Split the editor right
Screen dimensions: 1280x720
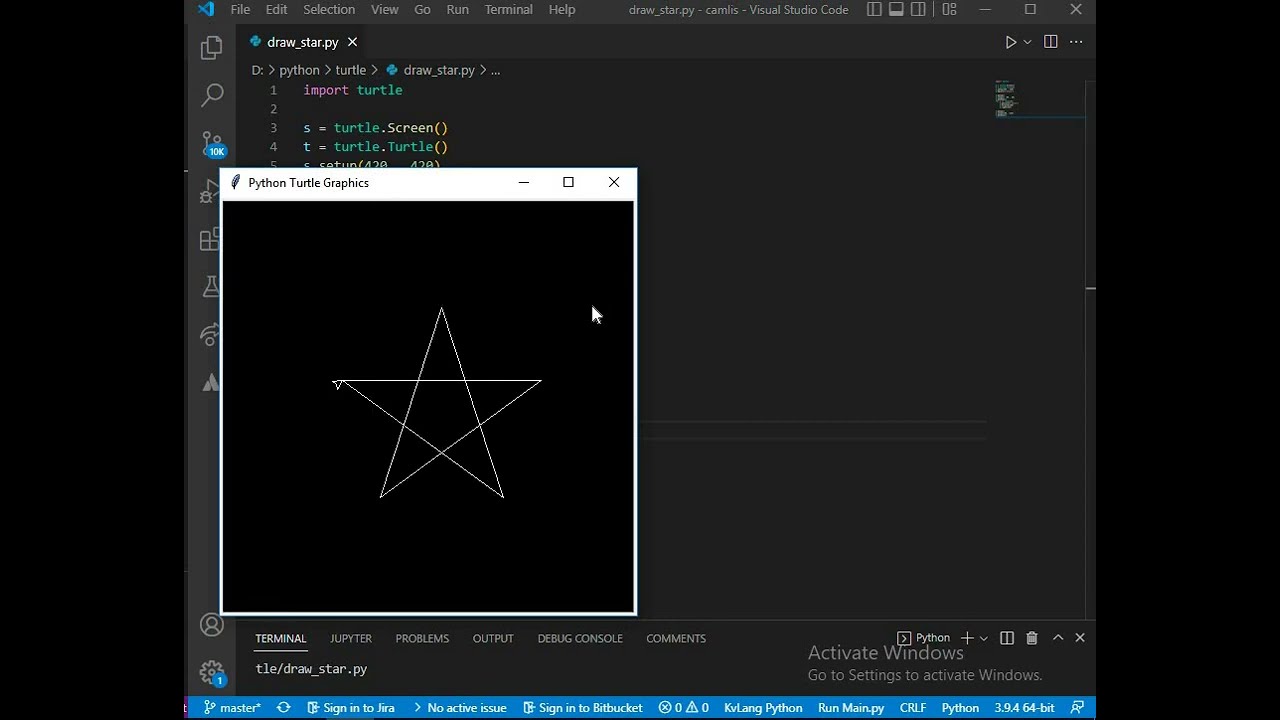pyautogui.click(x=1050, y=42)
